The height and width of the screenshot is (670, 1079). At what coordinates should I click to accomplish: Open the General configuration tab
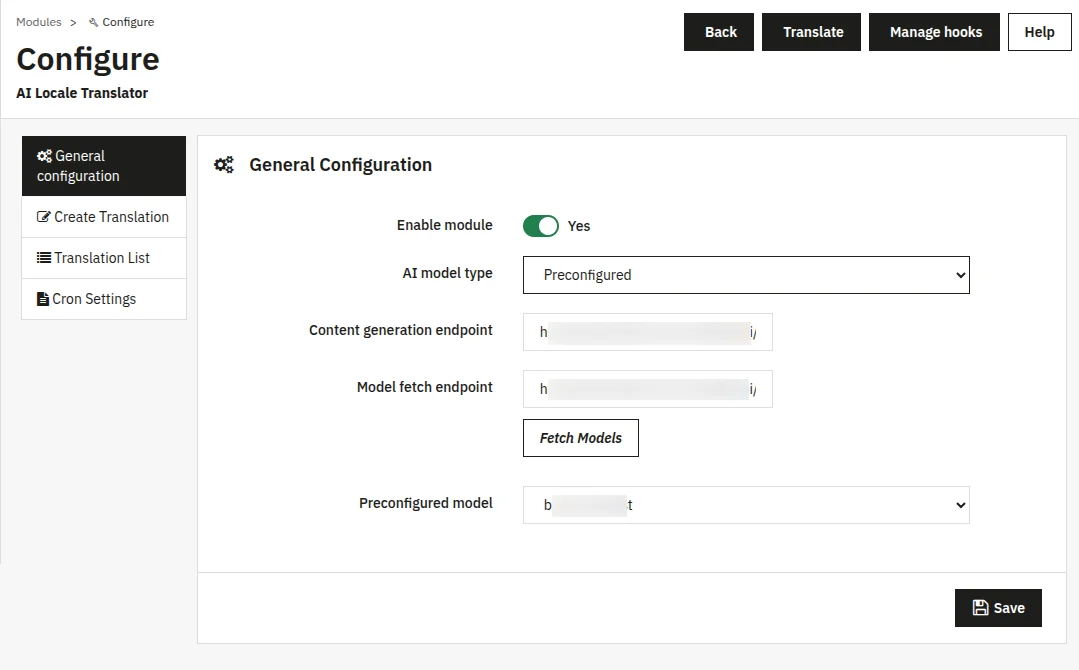(x=104, y=166)
